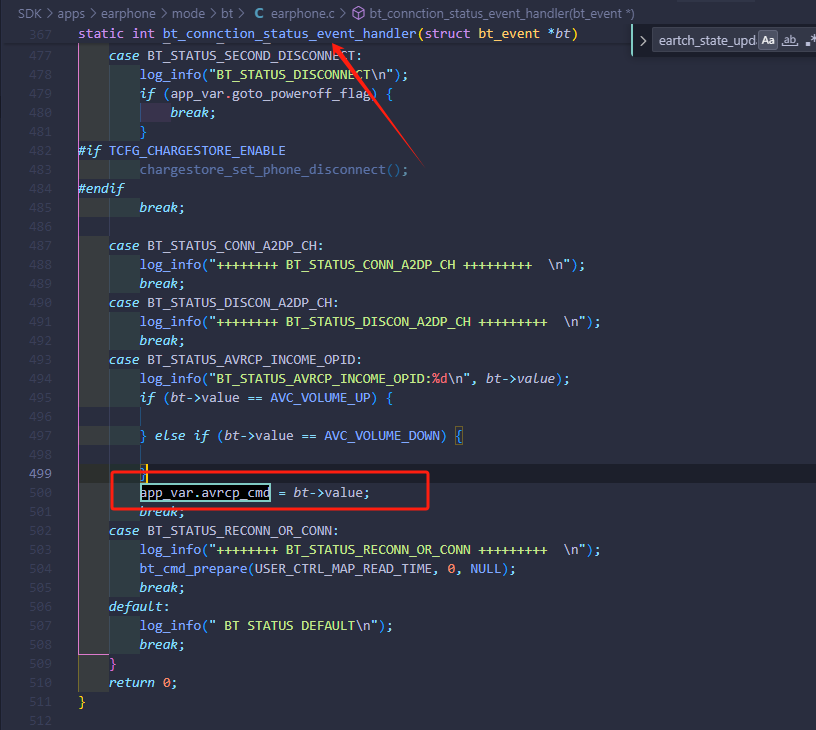The height and width of the screenshot is (730, 816).
Task: Click 'bt_cmd_prepare' function call
Action: [193, 569]
